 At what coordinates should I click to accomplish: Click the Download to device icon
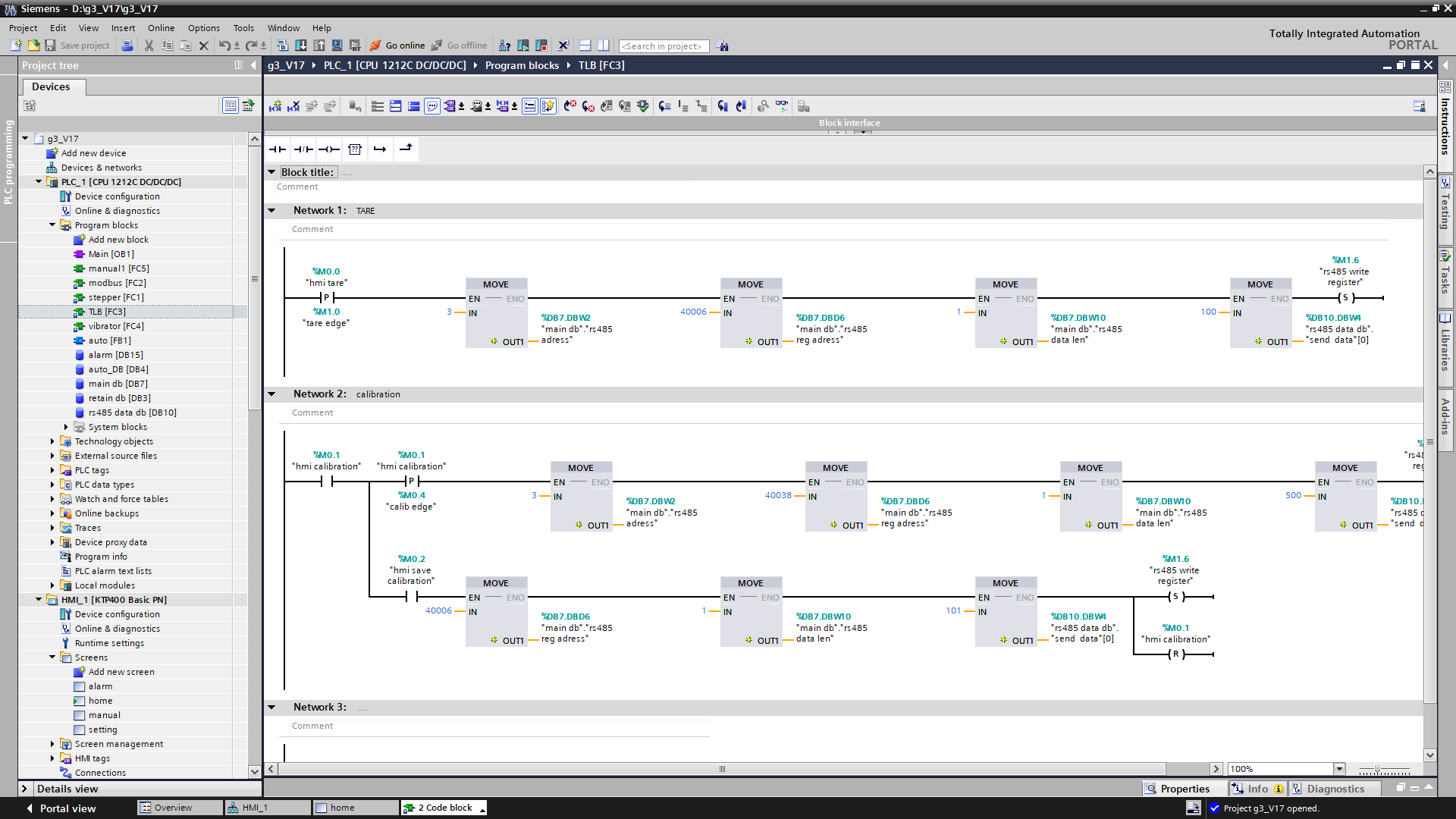pos(301,45)
